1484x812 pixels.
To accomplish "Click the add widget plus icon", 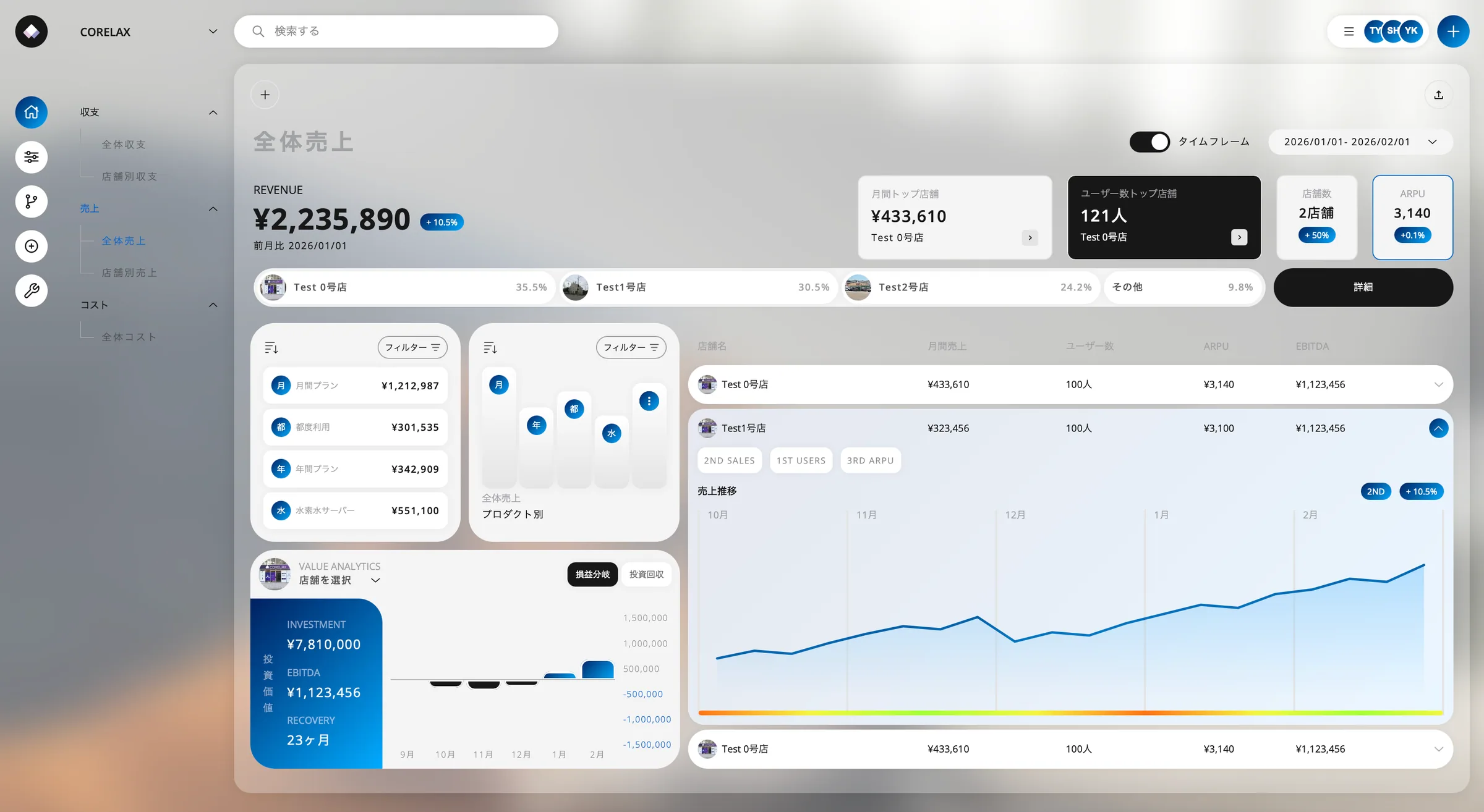I will coord(265,95).
